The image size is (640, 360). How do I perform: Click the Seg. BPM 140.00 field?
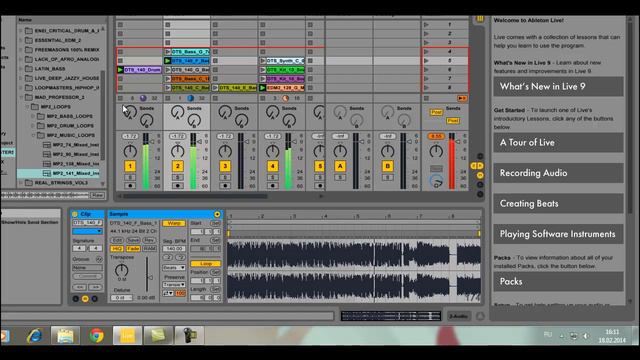[x=174, y=249]
